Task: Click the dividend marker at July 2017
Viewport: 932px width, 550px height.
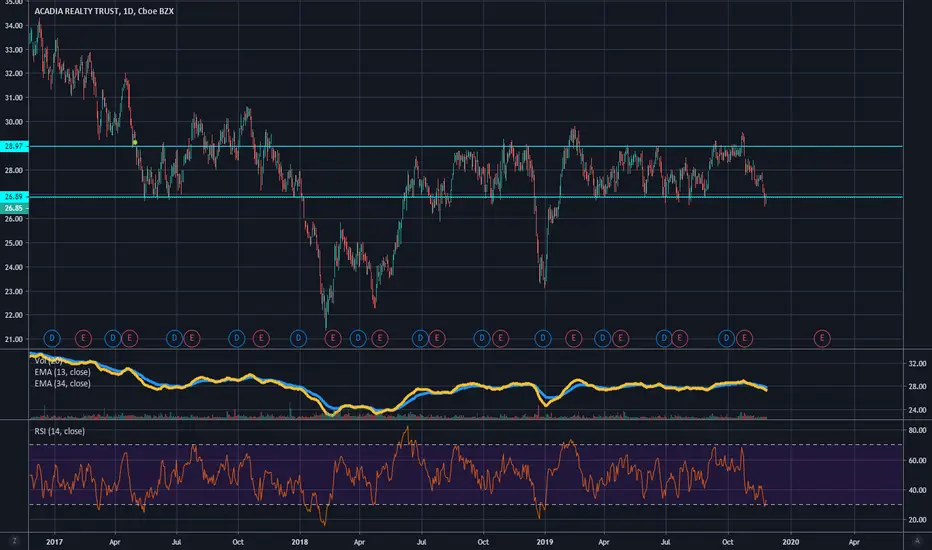Action: [x=174, y=338]
